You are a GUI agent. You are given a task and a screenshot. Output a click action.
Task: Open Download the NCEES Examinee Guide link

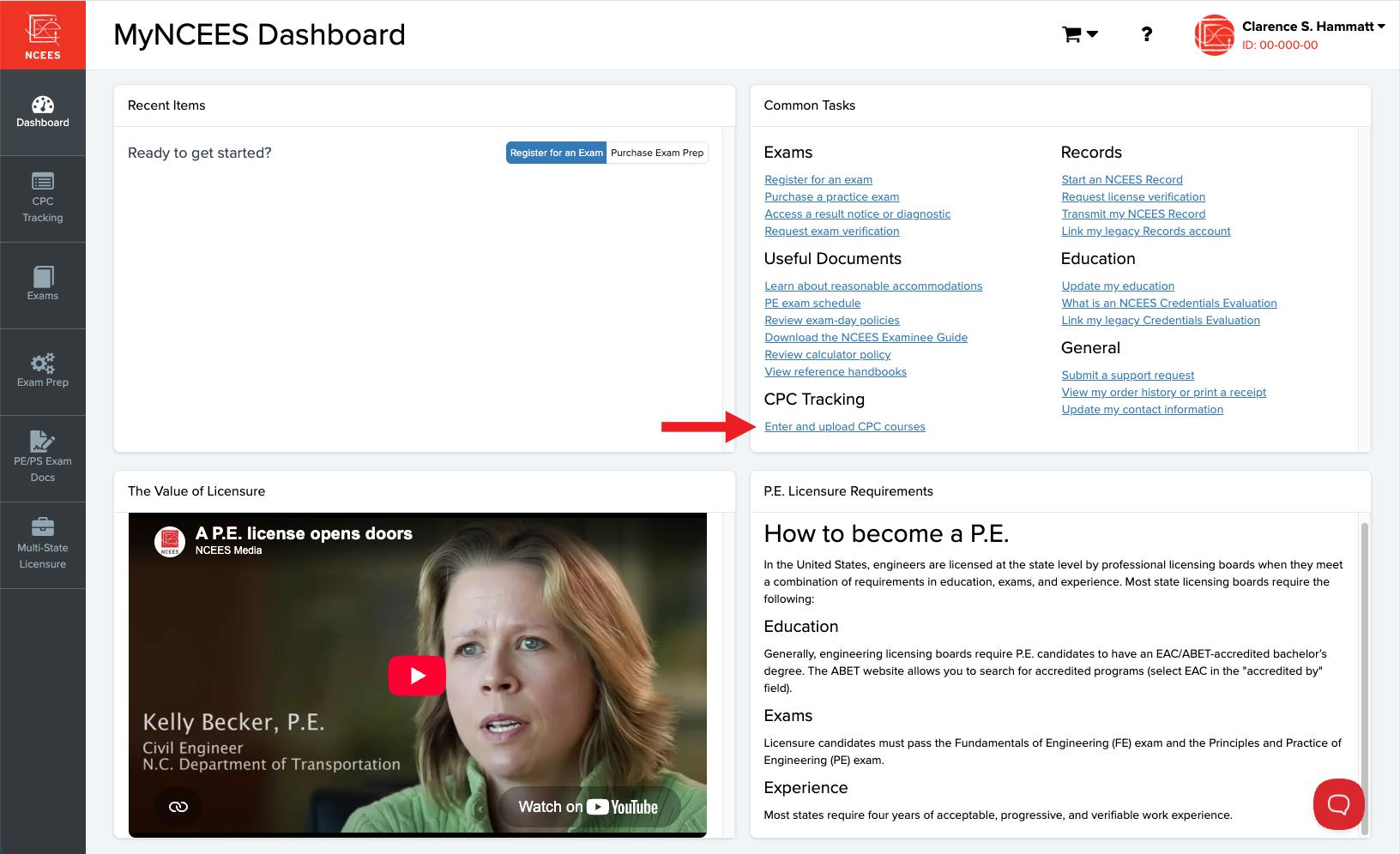coord(866,338)
